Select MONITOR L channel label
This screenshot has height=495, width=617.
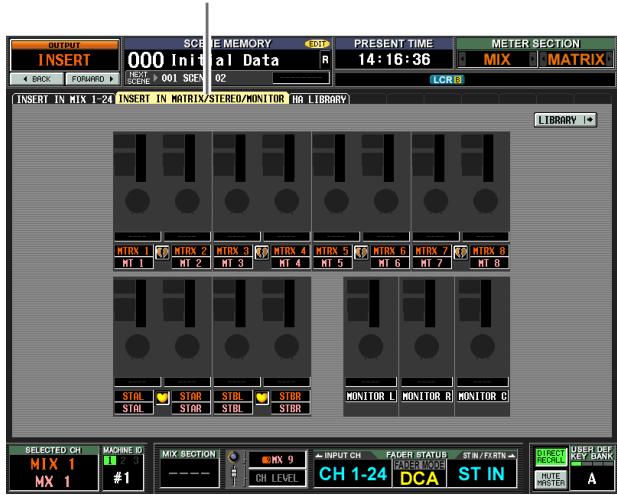coord(371,396)
